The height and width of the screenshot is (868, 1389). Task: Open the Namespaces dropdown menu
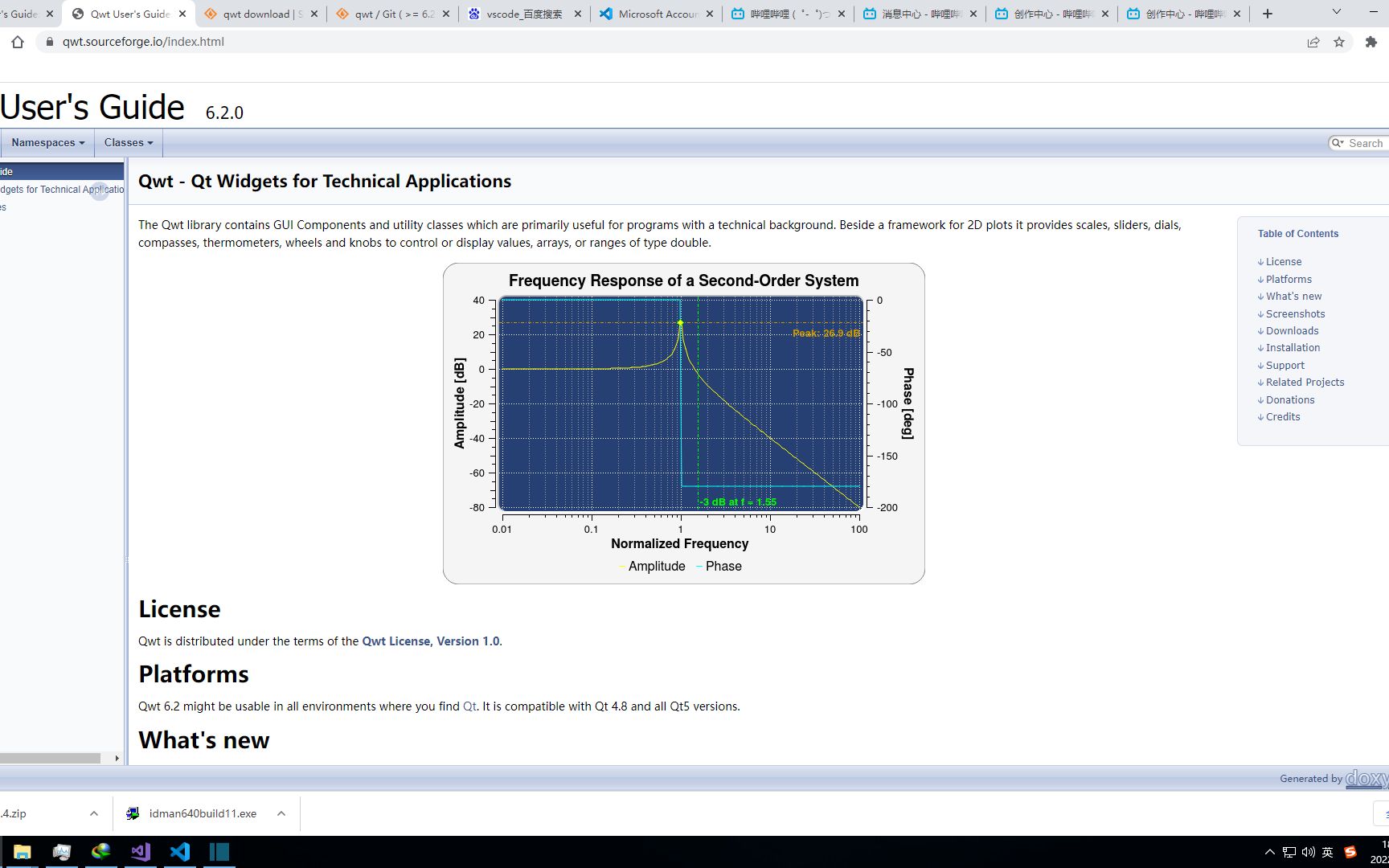[48, 142]
